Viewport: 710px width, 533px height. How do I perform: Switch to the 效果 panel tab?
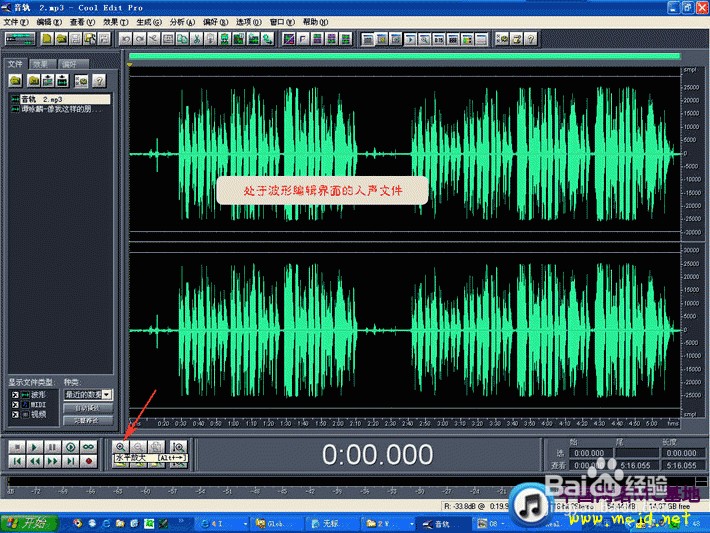[41, 64]
